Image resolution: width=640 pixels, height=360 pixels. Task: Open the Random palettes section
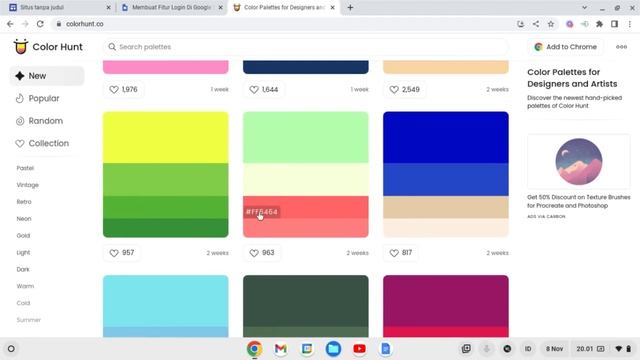pos(40,121)
